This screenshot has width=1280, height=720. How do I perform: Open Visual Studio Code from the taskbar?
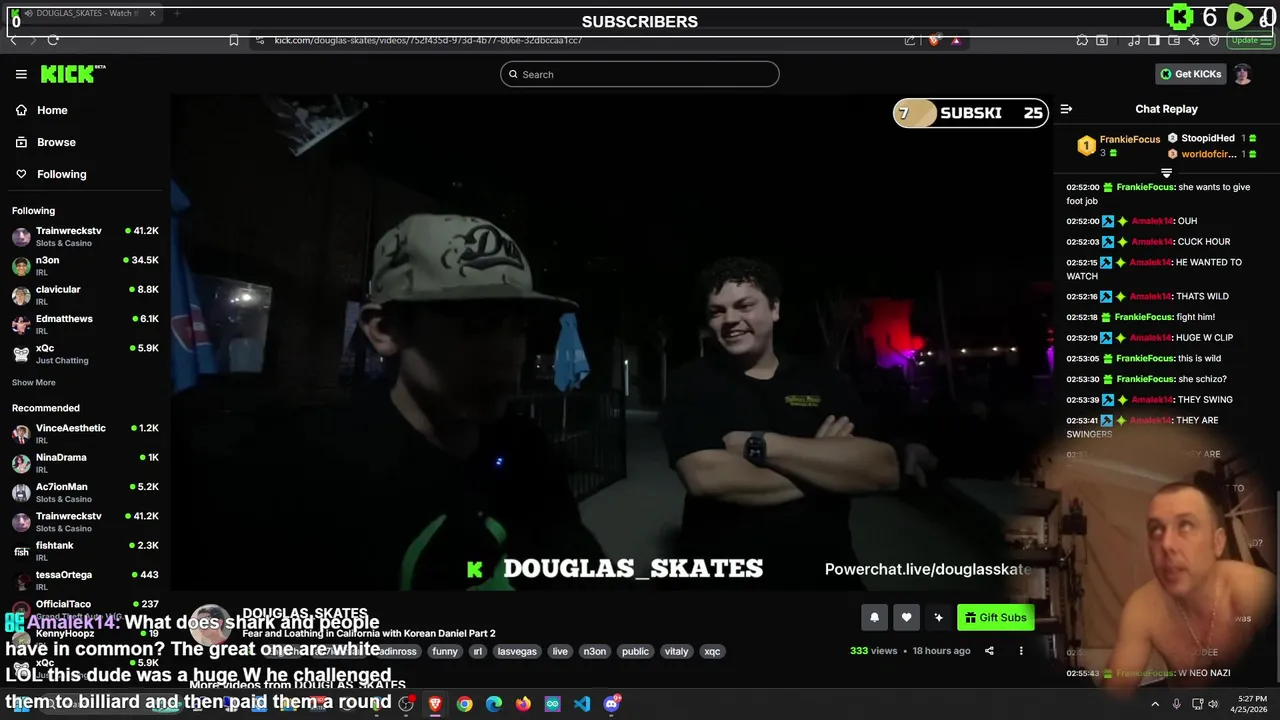click(x=582, y=704)
